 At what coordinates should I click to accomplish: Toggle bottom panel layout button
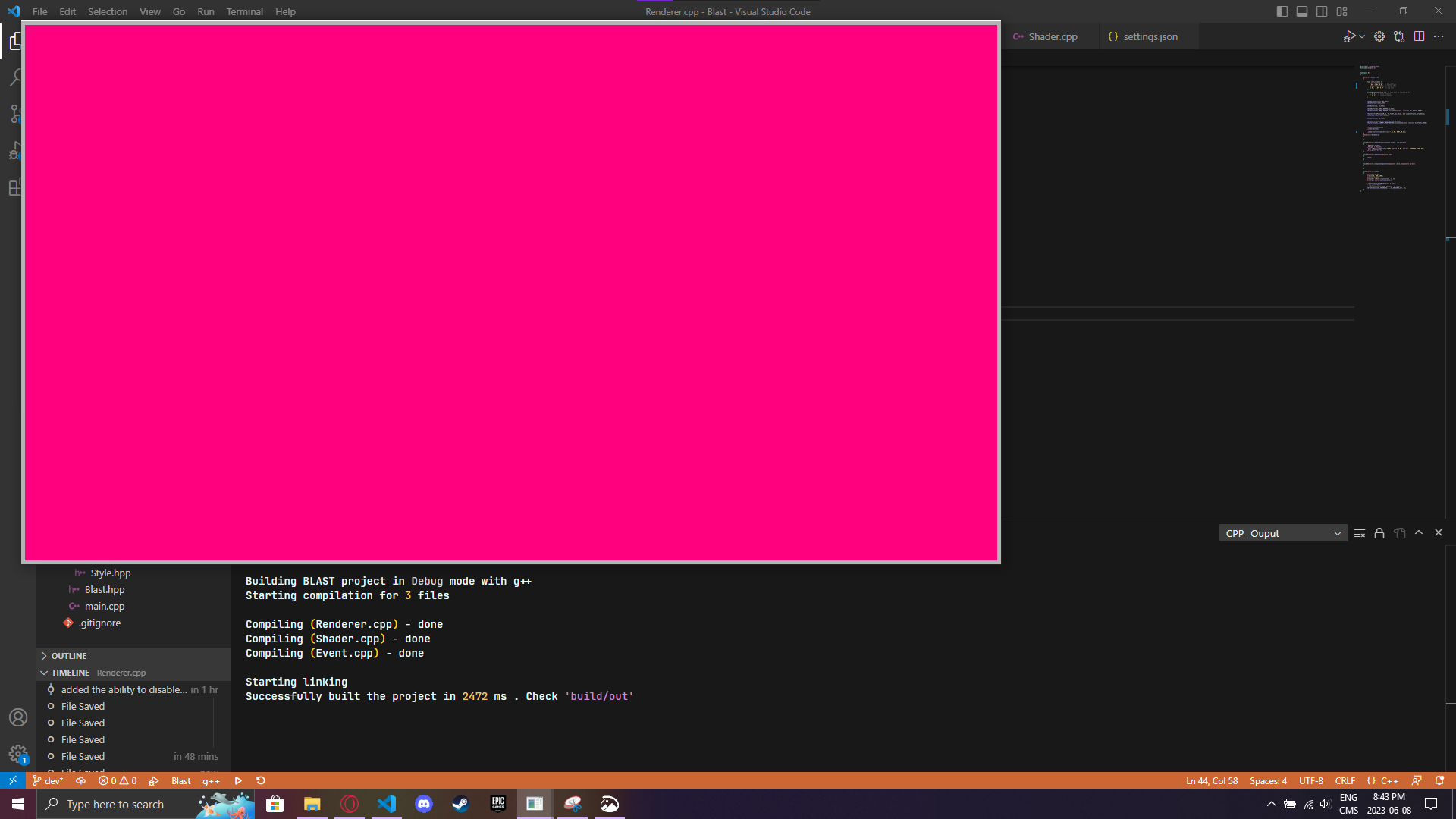[x=1302, y=11]
